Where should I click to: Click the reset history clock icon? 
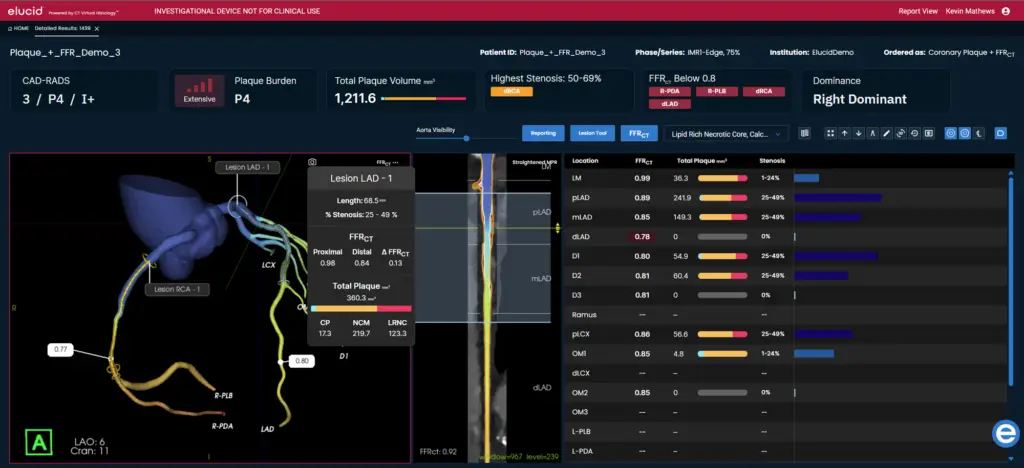[x=914, y=133]
